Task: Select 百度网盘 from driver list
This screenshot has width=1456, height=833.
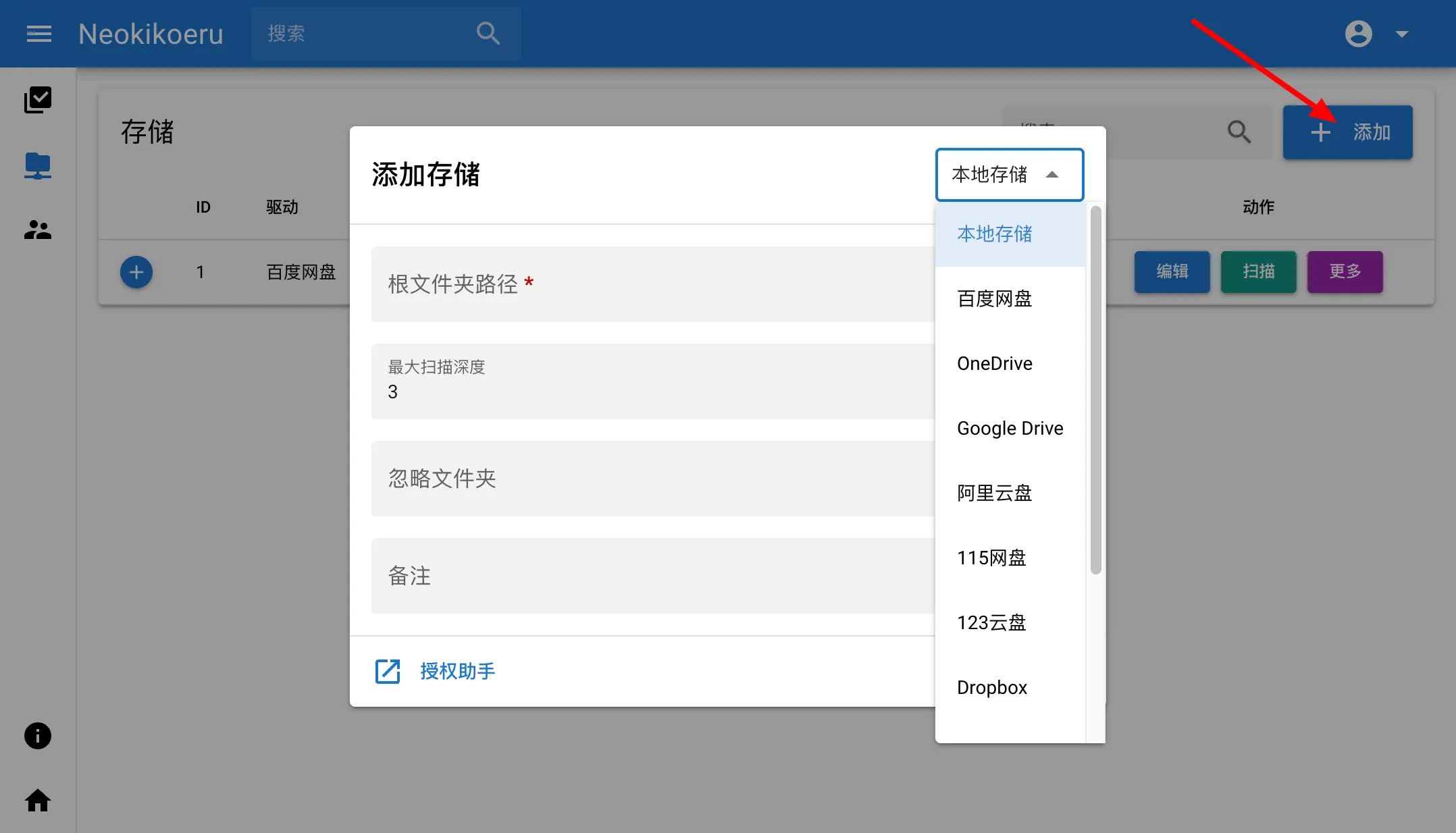Action: pos(995,298)
